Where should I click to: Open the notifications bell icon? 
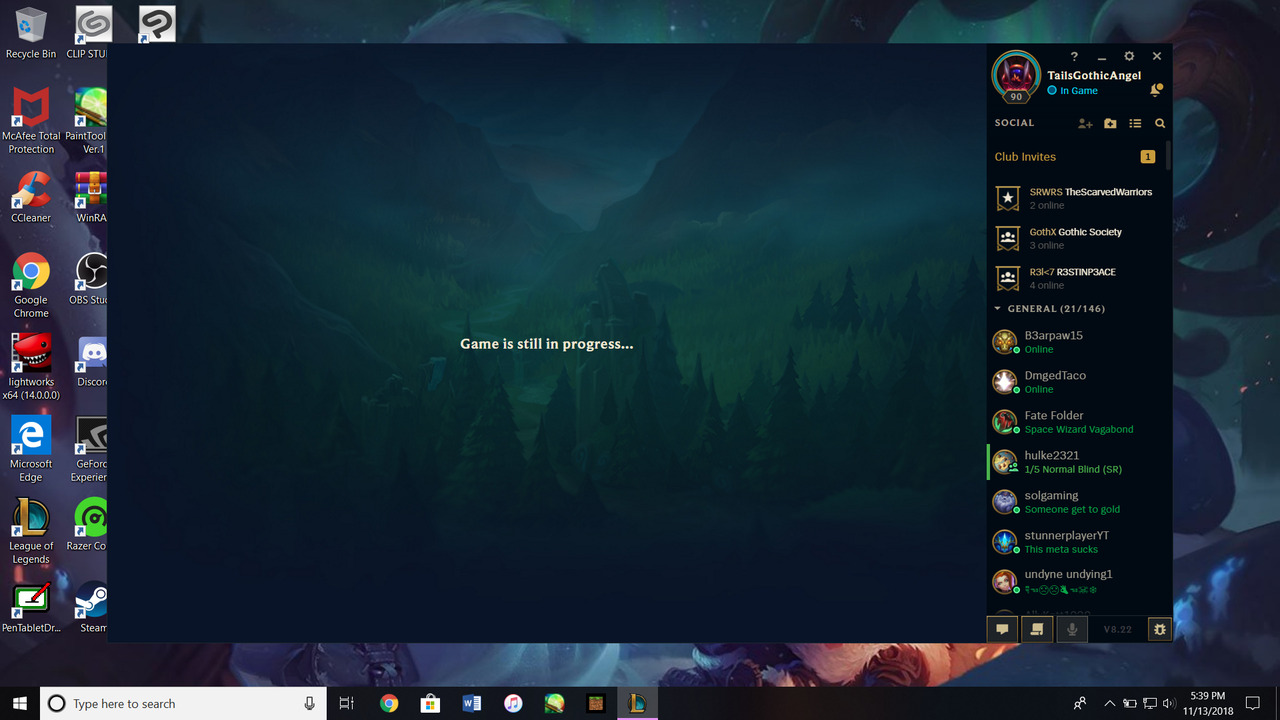pyautogui.click(x=1156, y=90)
